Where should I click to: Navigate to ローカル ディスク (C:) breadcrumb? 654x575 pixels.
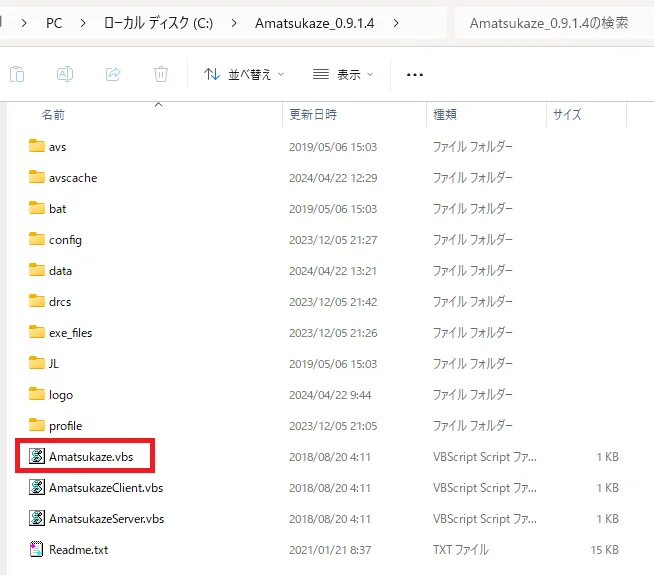tap(157, 22)
